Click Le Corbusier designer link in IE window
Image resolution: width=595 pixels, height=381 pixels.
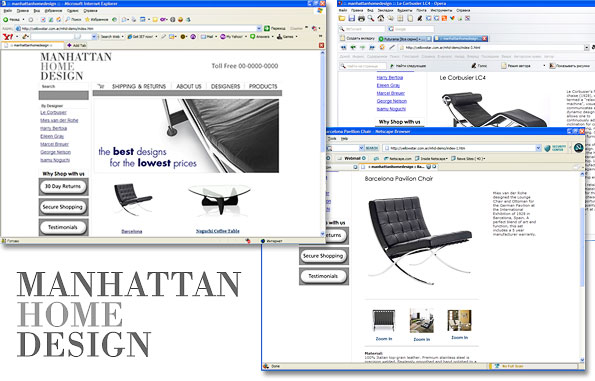(54, 113)
